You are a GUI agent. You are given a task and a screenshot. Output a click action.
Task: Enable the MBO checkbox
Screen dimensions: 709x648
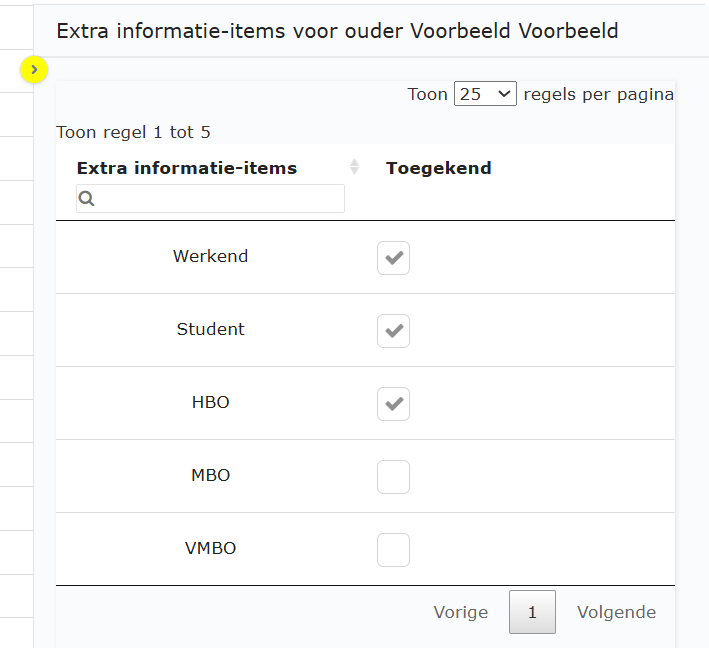(x=393, y=477)
